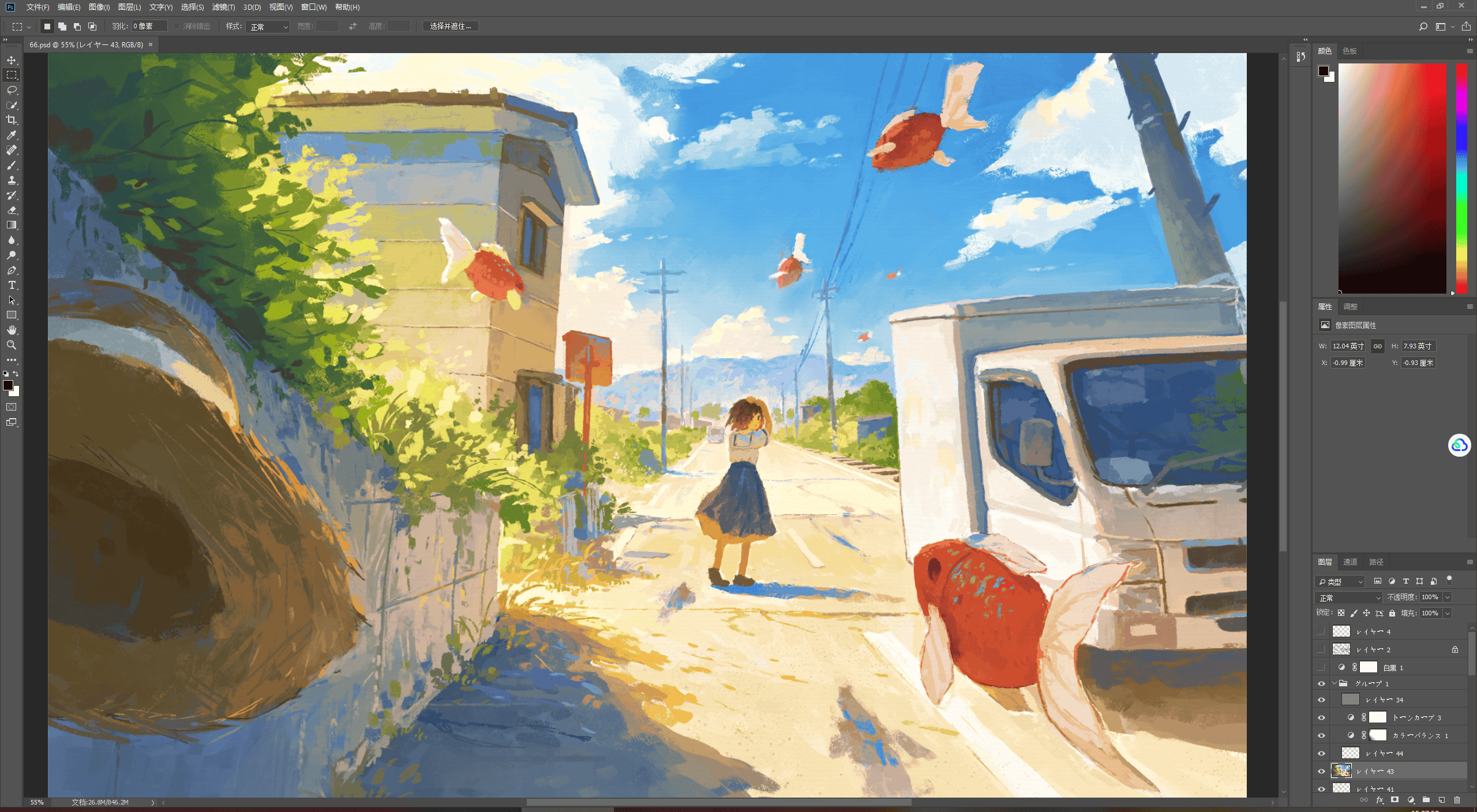1477x812 pixels.
Task: Switch to the 调整 tab
Action: (1350, 306)
